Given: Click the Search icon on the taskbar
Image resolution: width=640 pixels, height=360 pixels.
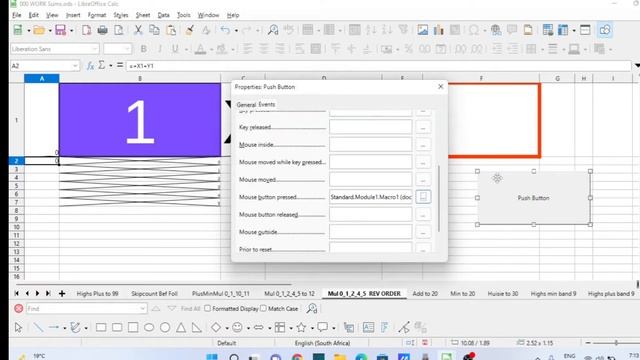Looking at the screenshot, I should pyautogui.click(x=234, y=357).
